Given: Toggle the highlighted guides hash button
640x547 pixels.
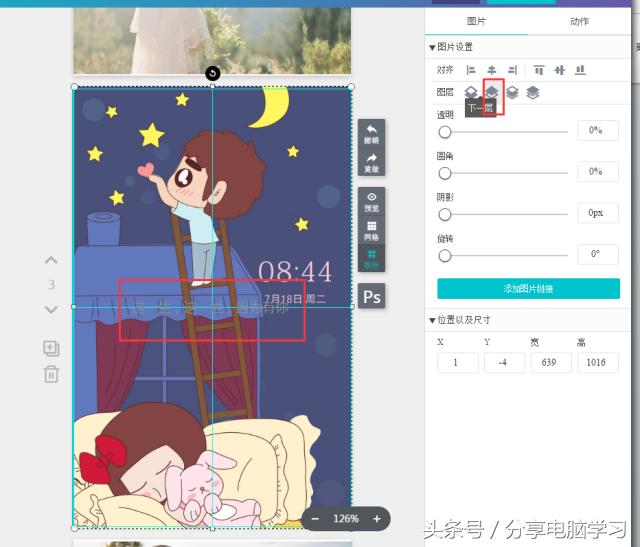Looking at the screenshot, I should (371, 258).
